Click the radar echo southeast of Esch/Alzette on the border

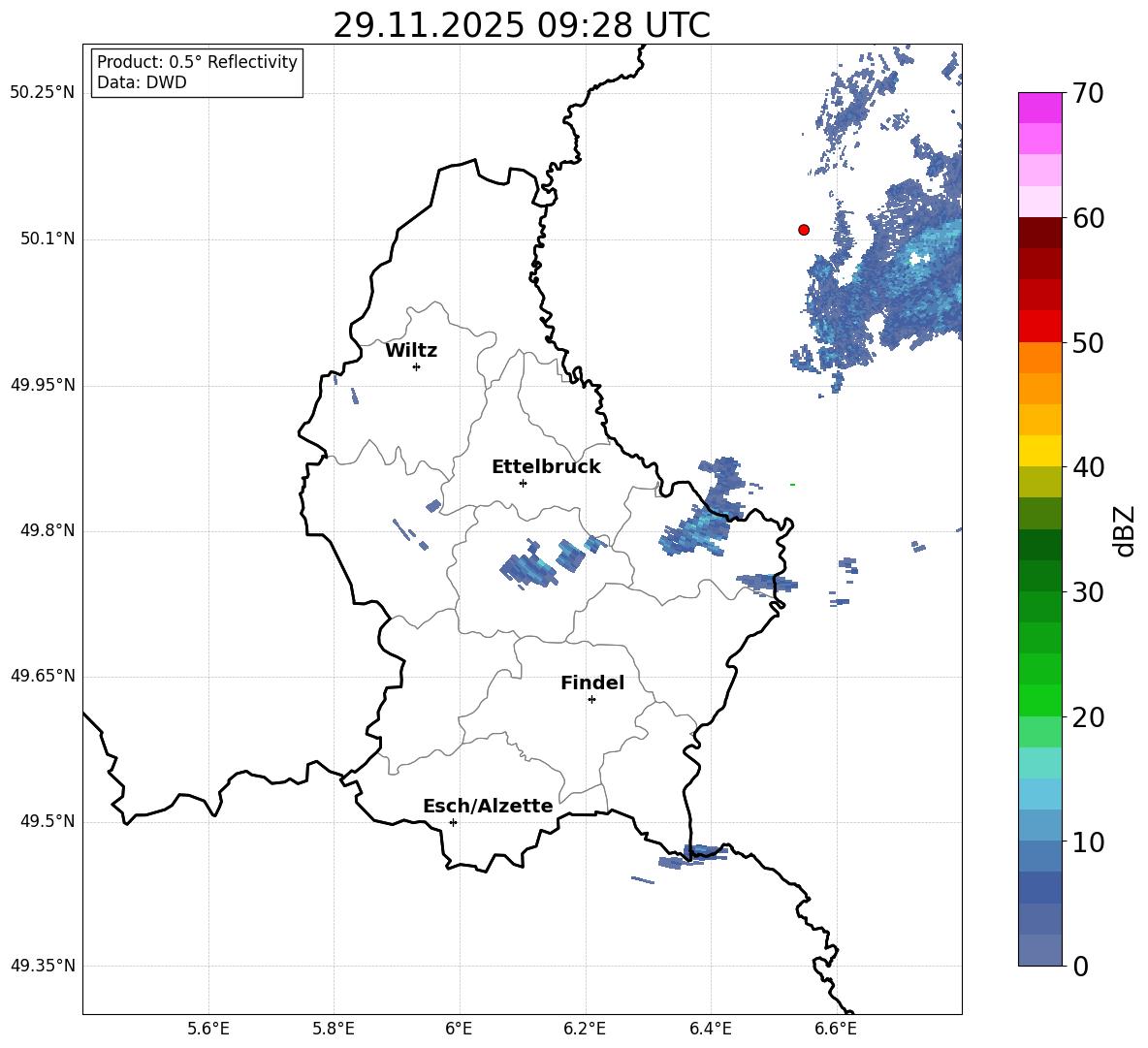coord(693,856)
